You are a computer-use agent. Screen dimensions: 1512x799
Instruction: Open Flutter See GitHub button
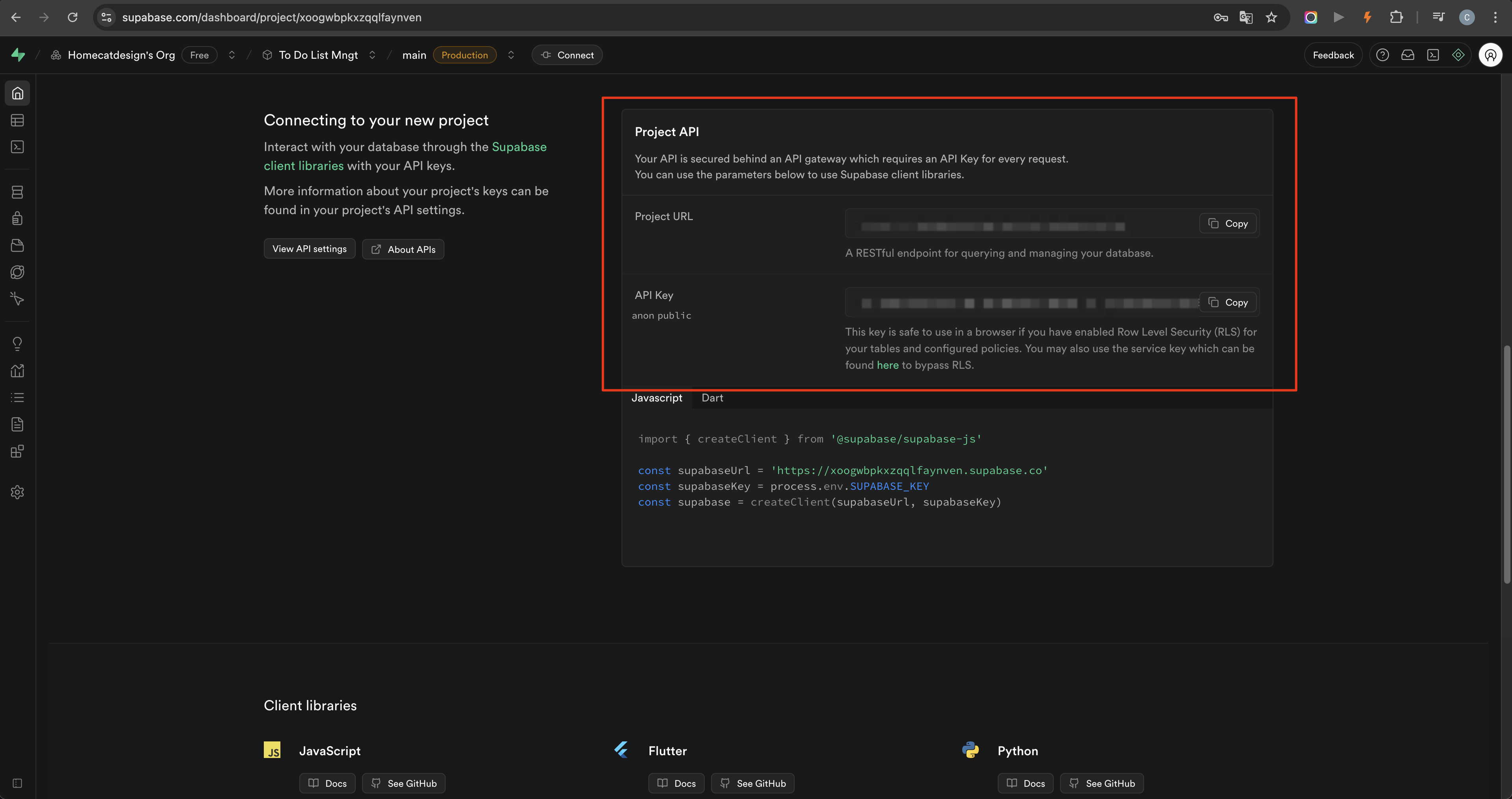(752, 783)
